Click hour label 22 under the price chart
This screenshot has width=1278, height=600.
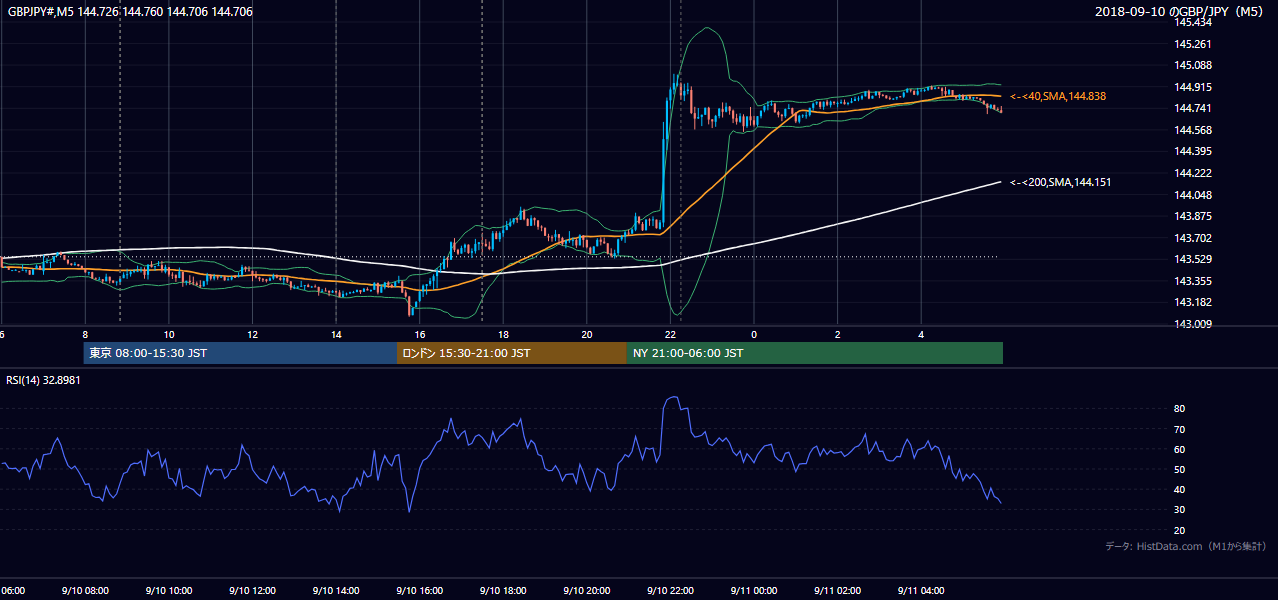click(671, 334)
